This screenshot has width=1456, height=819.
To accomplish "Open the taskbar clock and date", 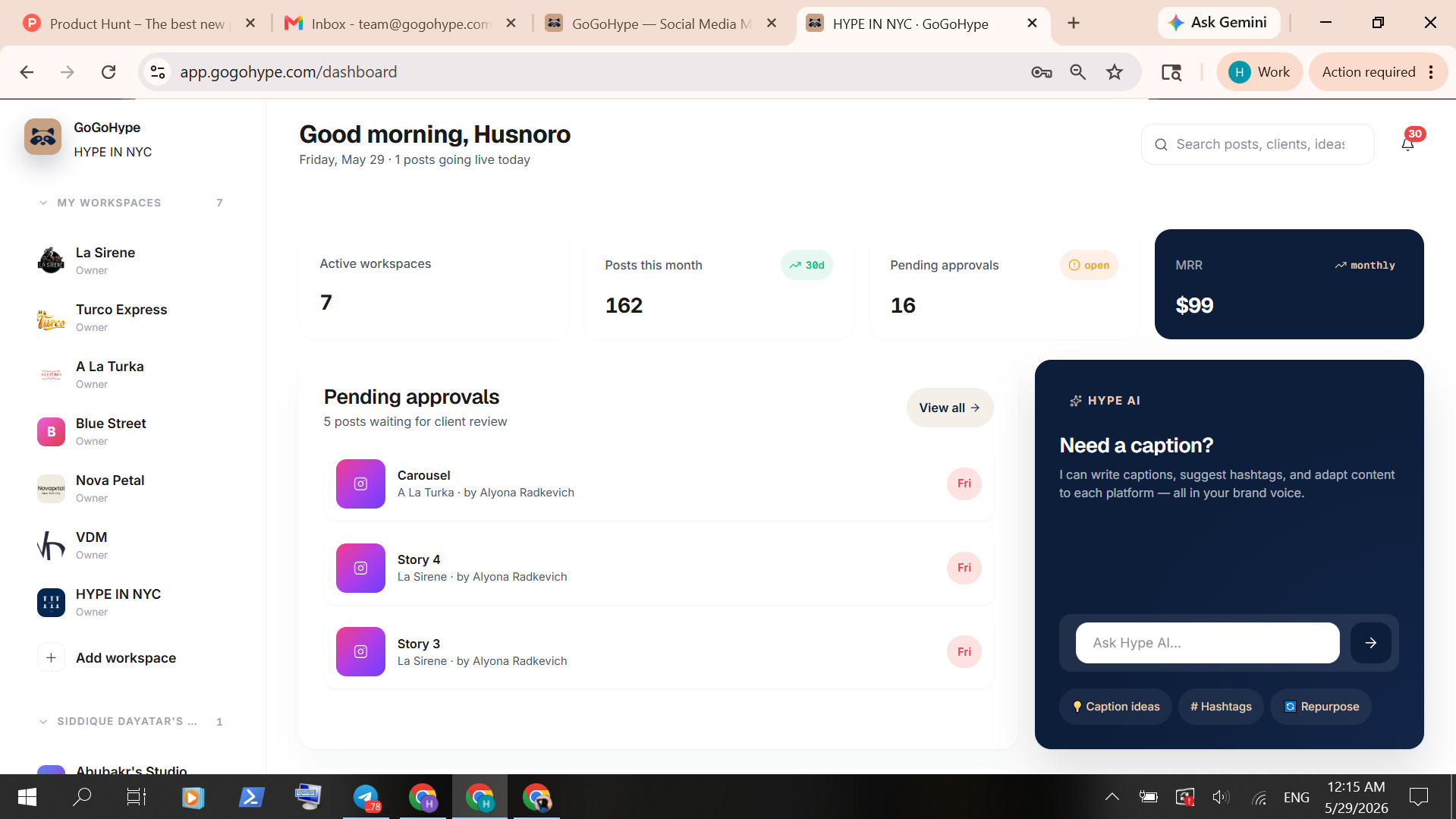I will [1356, 797].
